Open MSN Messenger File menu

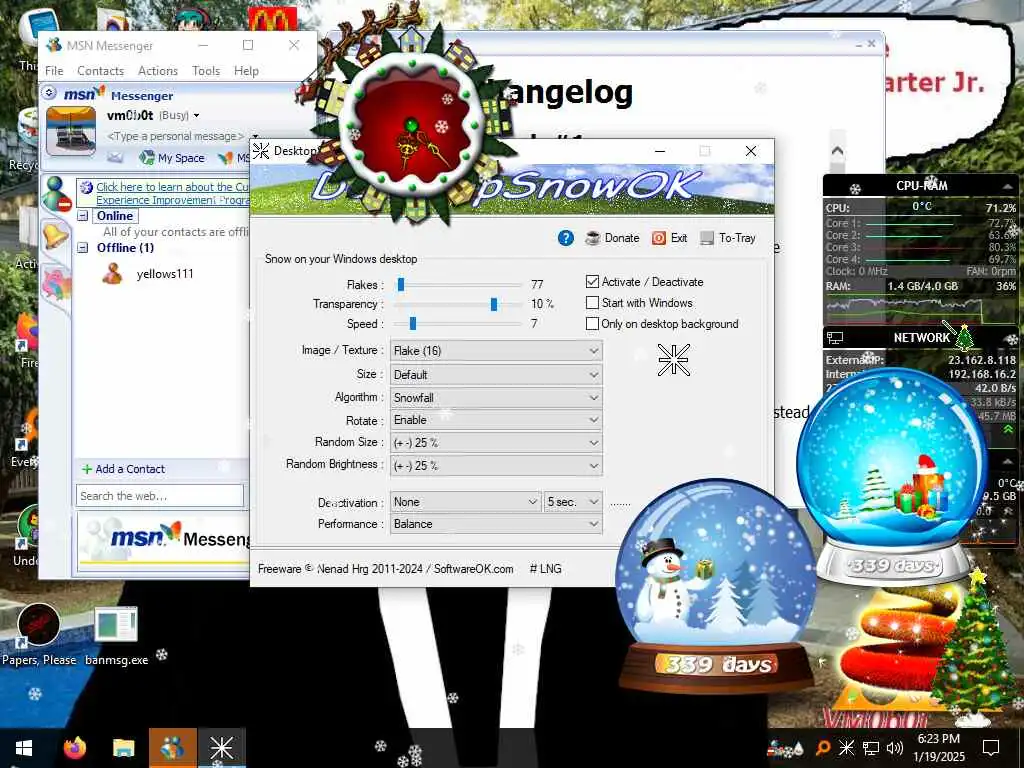pyautogui.click(x=54, y=71)
